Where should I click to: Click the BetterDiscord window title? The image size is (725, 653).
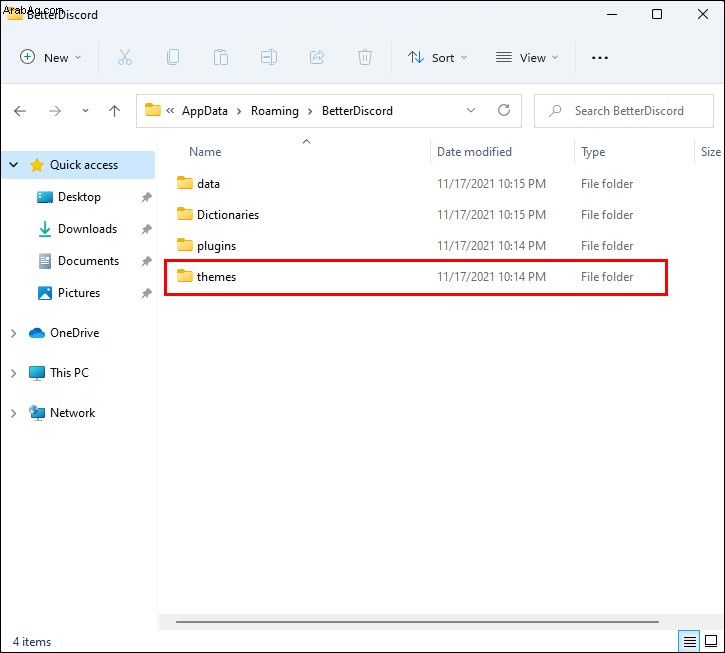tap(62, 15)
